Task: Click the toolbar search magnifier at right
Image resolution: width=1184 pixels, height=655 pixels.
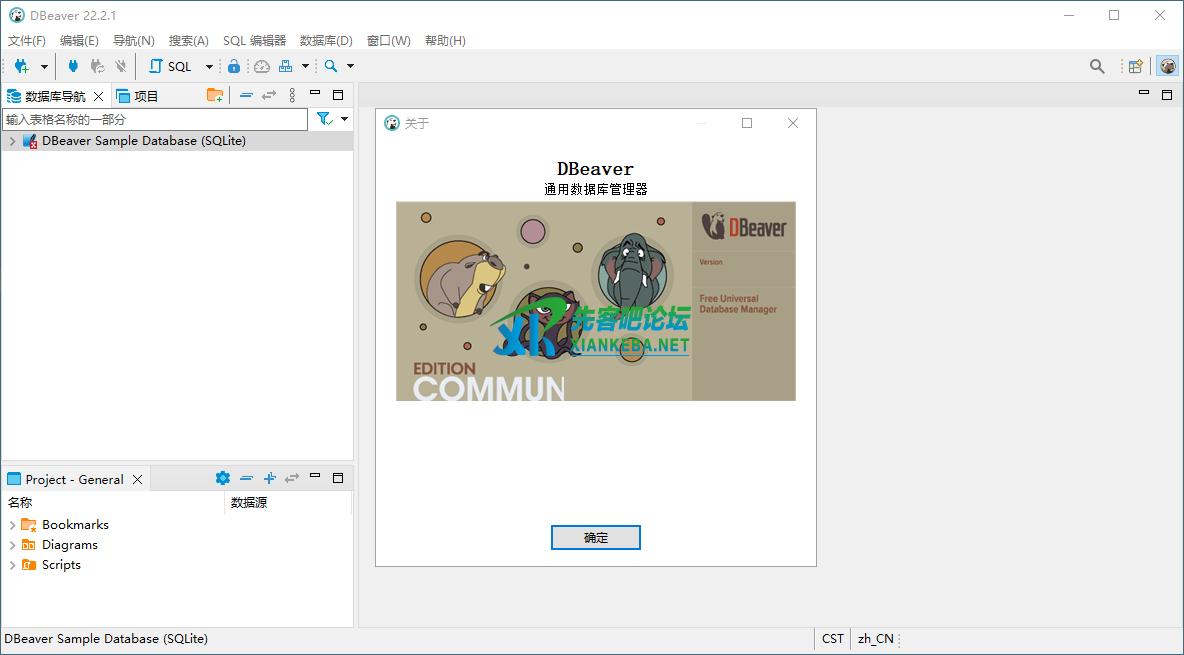Action: [x=1097, y=66]
